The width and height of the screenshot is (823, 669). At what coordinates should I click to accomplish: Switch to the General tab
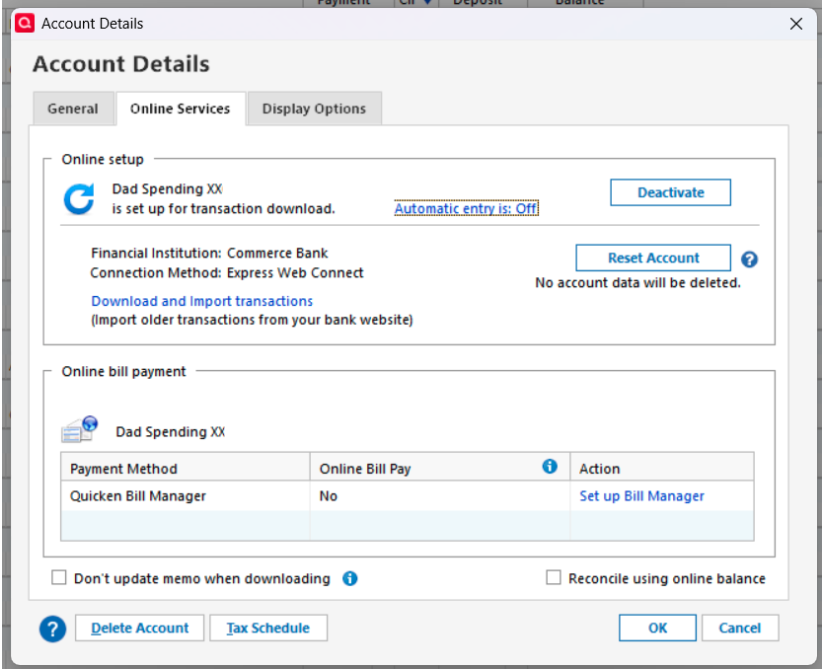pos(73,109)
